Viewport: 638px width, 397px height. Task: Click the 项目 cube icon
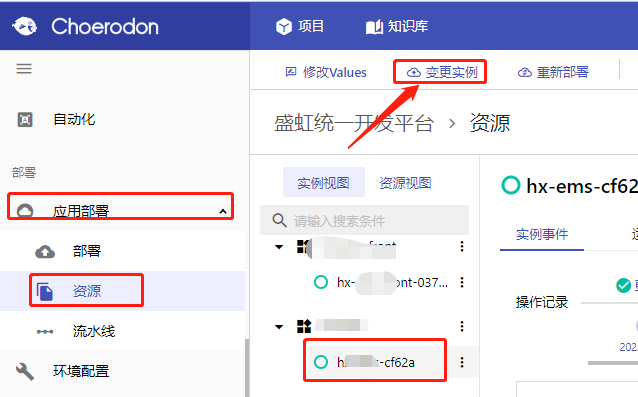coord(284,27)
